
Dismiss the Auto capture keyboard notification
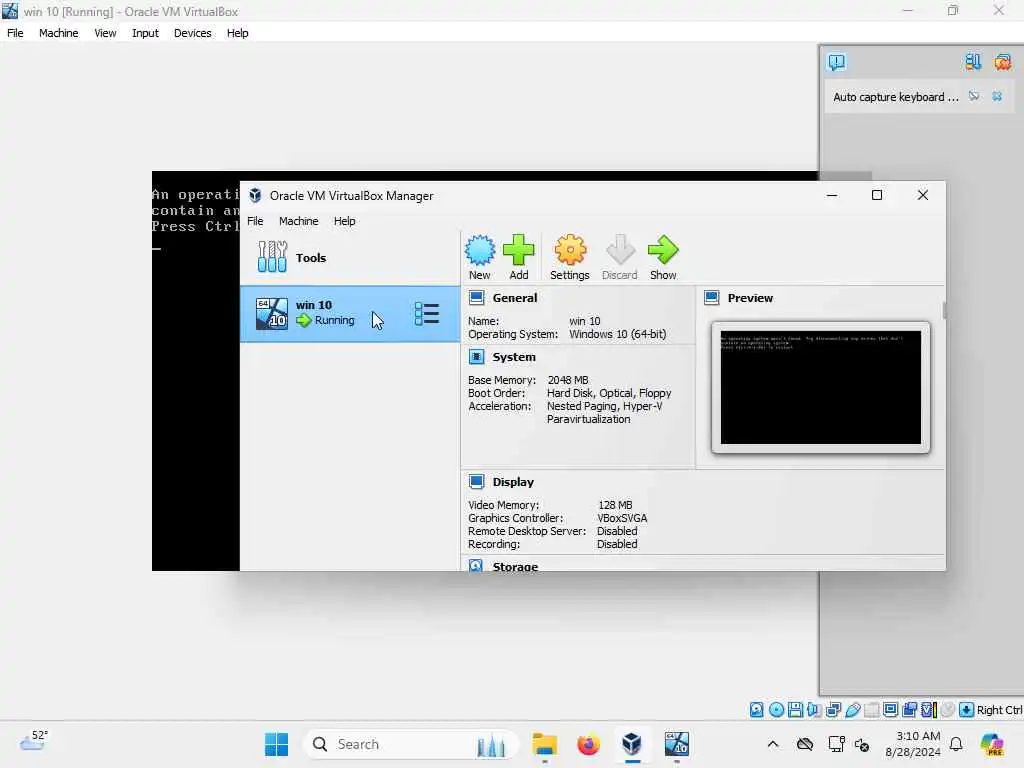[997, 96]
